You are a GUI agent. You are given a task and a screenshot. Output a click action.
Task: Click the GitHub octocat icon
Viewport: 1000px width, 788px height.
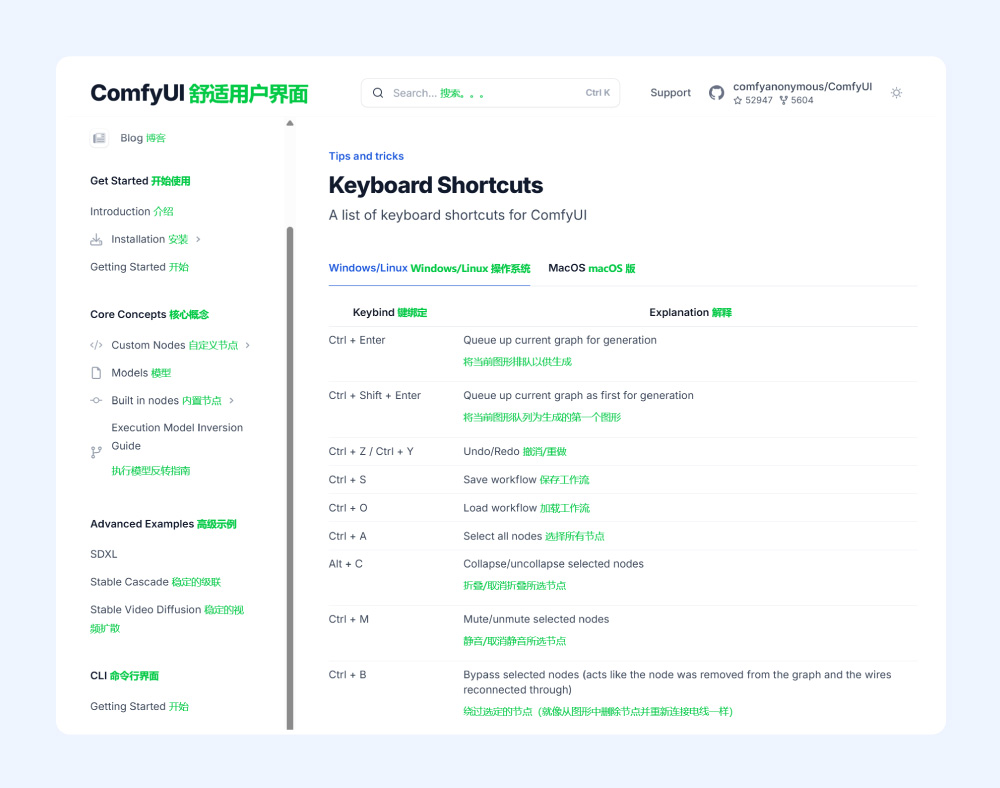[716, 93]
